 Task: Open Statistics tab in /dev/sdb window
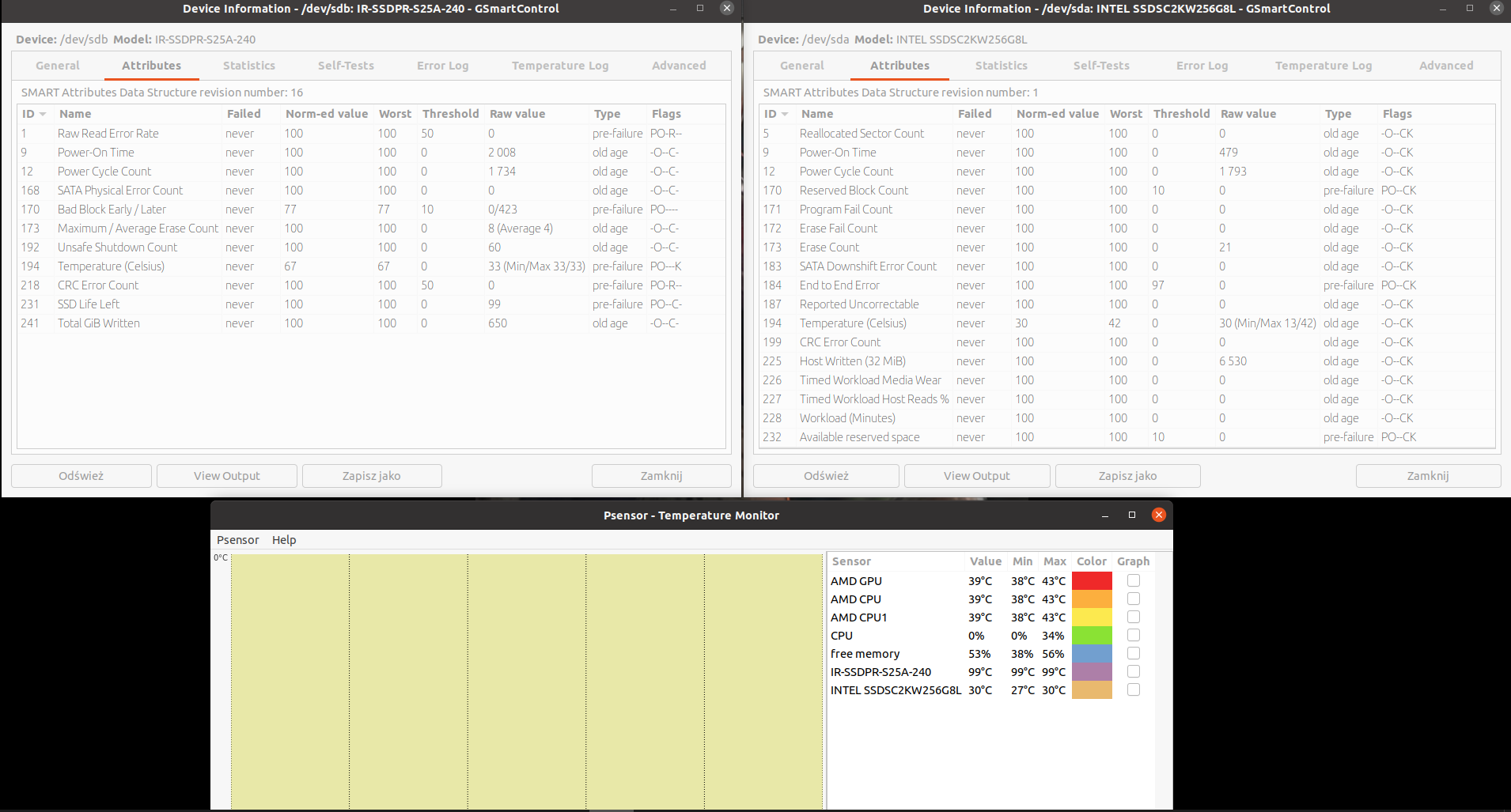(249, 66)
